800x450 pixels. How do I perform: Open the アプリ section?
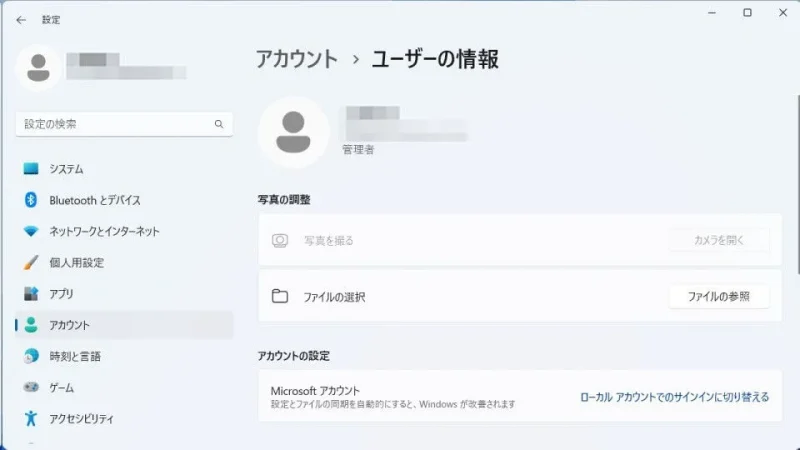124,293
